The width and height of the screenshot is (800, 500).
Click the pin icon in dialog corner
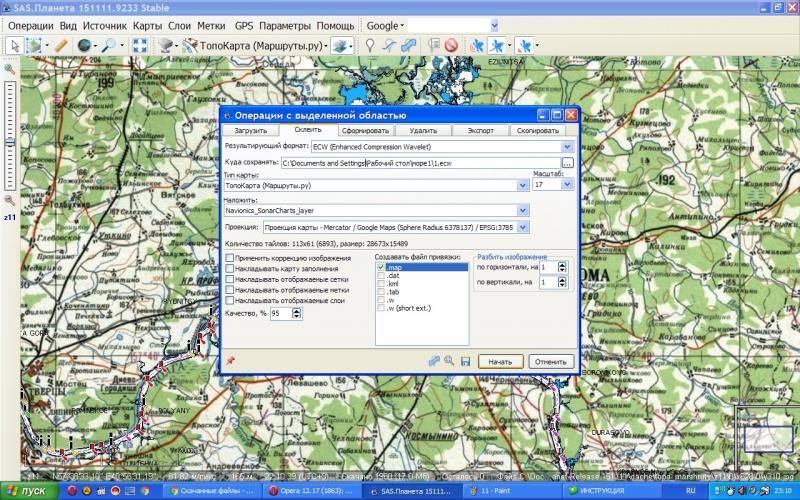click(231, 360)
